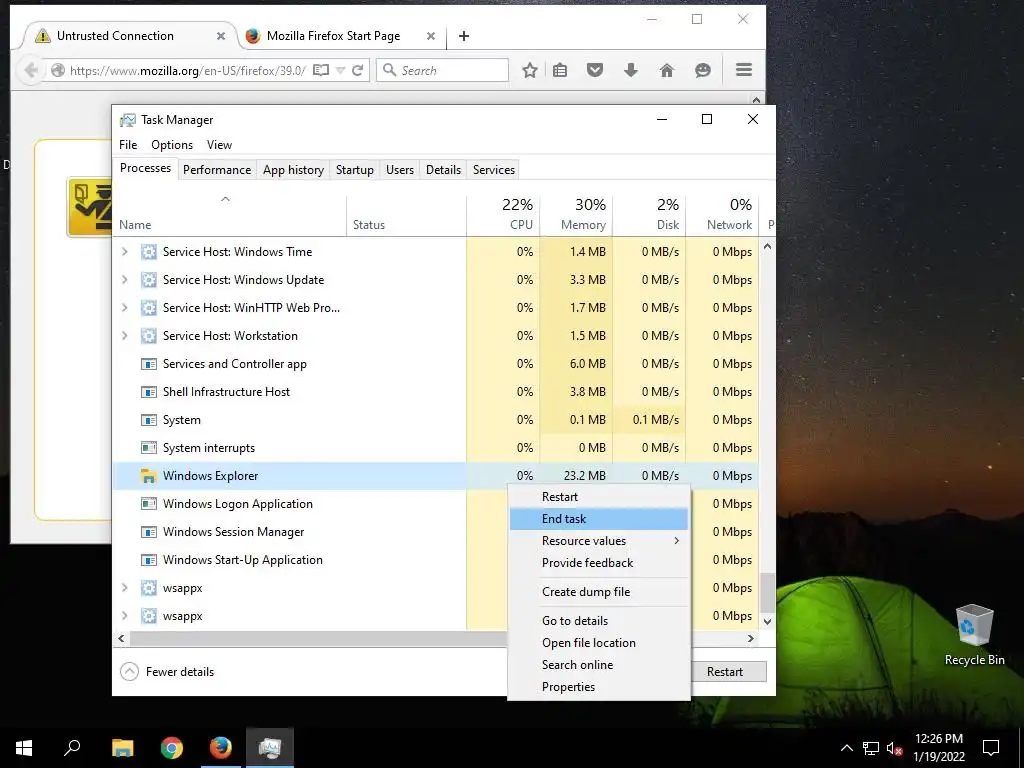The image size is (1024, 768).
Task: Click the Firefox Search input field
Action: click(x=443, y=70)
